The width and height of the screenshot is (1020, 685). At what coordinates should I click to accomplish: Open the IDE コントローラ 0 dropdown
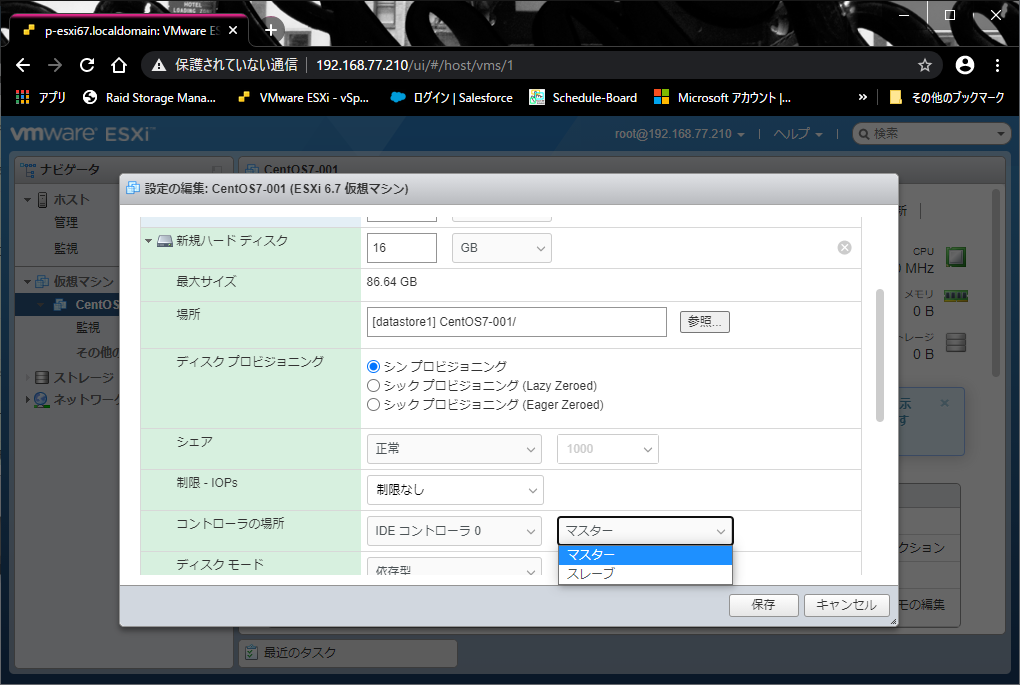pyautogui.click(x=454, y=531)
